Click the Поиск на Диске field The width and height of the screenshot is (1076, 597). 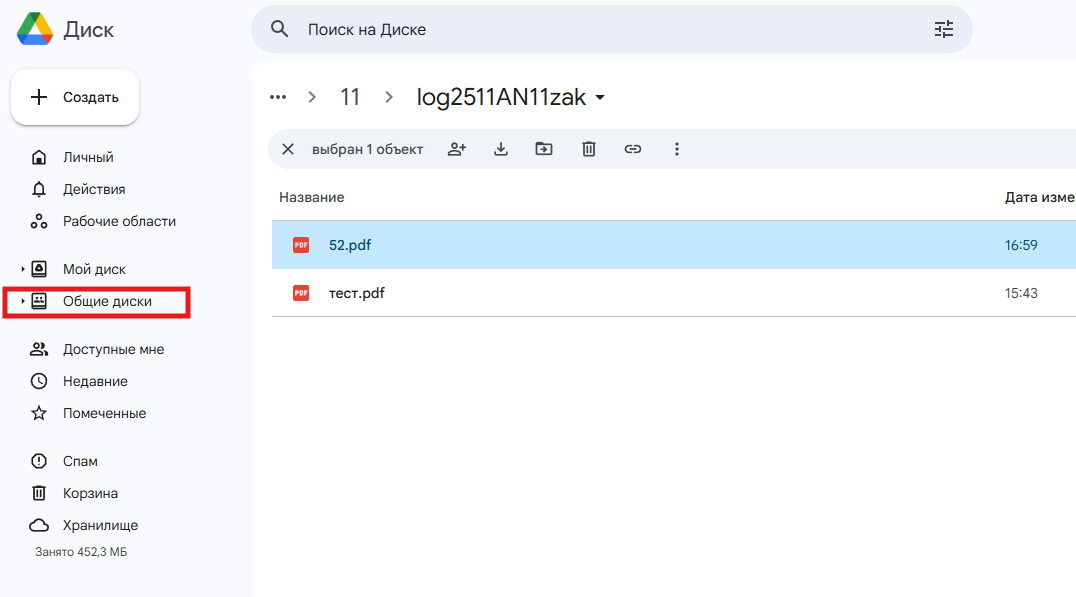click(x=600, y=30)
